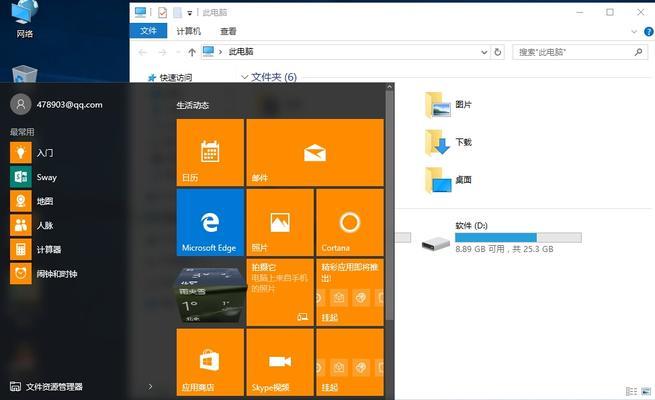
Task: Open the phone companion (拍摄它) tile
Action: (x=280, y=292)
